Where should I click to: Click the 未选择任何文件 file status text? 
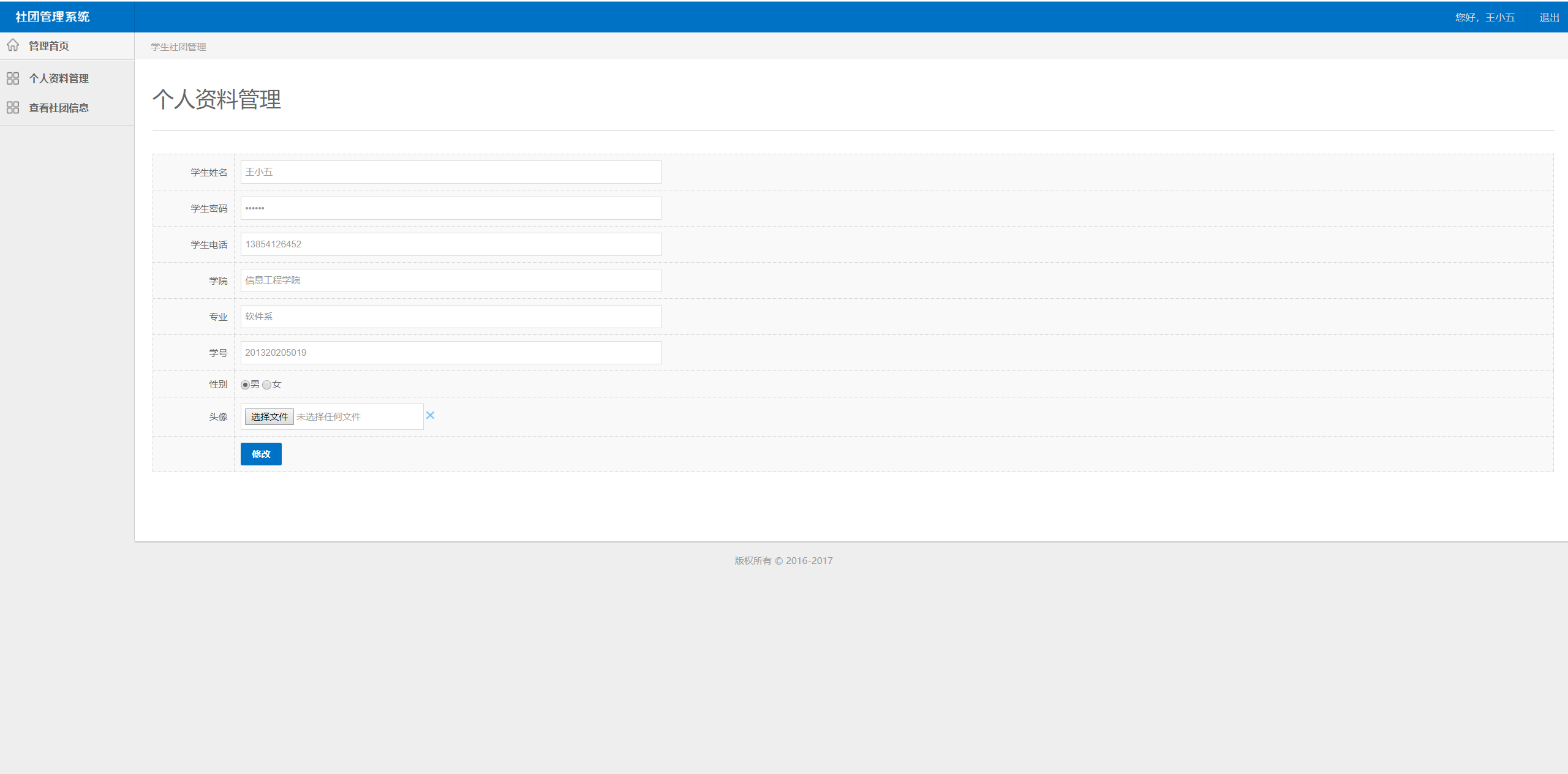tap(329, 417)
